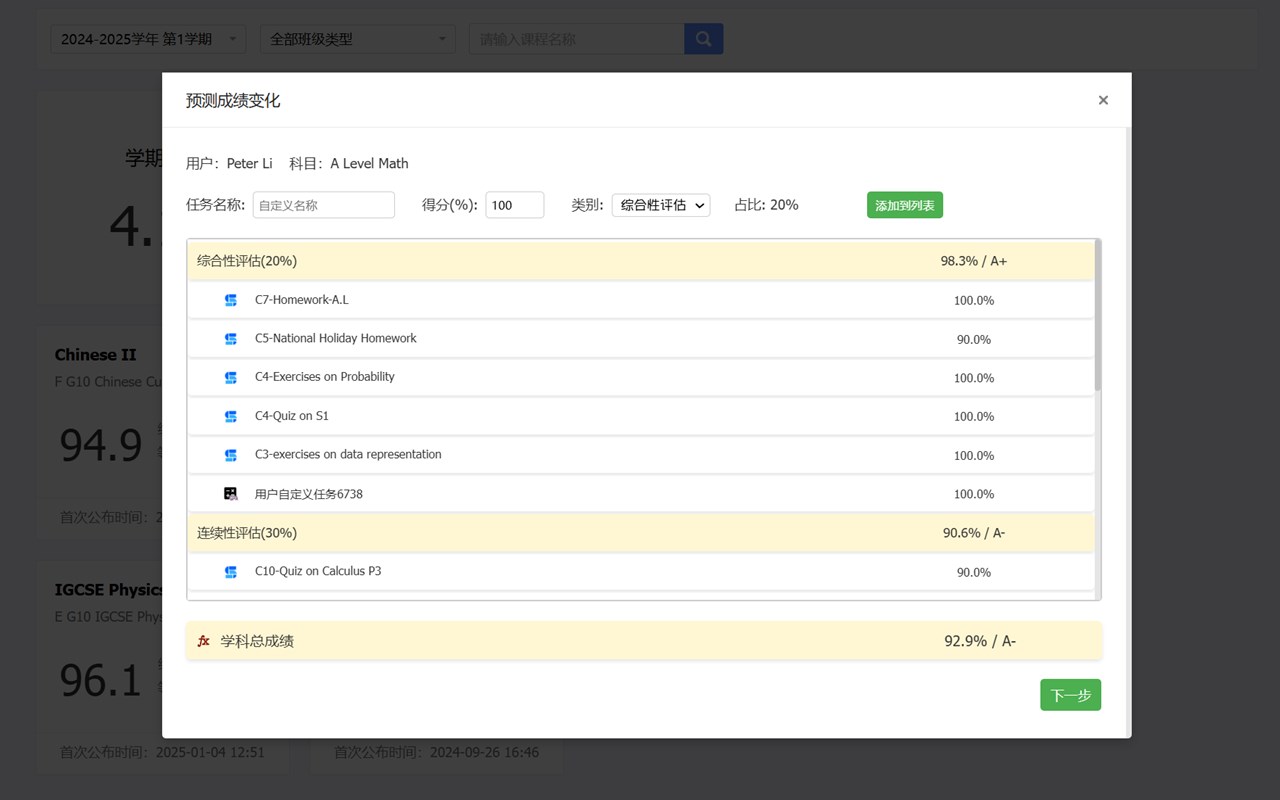Focus the 任务名称 custom name field
The height and width of the screenshot is (800, 1280).
click(324, 205)
